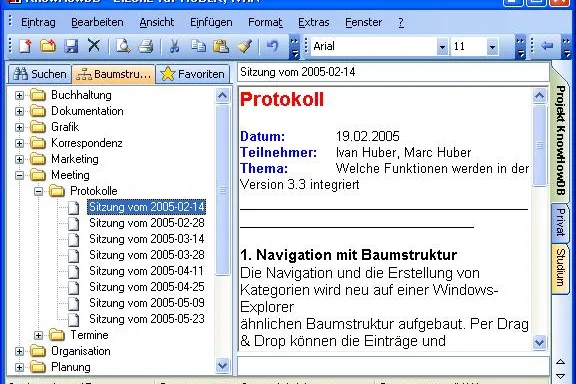576x384 pixels.
Task: Select entry Sitzung vom 2005-03-14
Action: pos(147,239)
